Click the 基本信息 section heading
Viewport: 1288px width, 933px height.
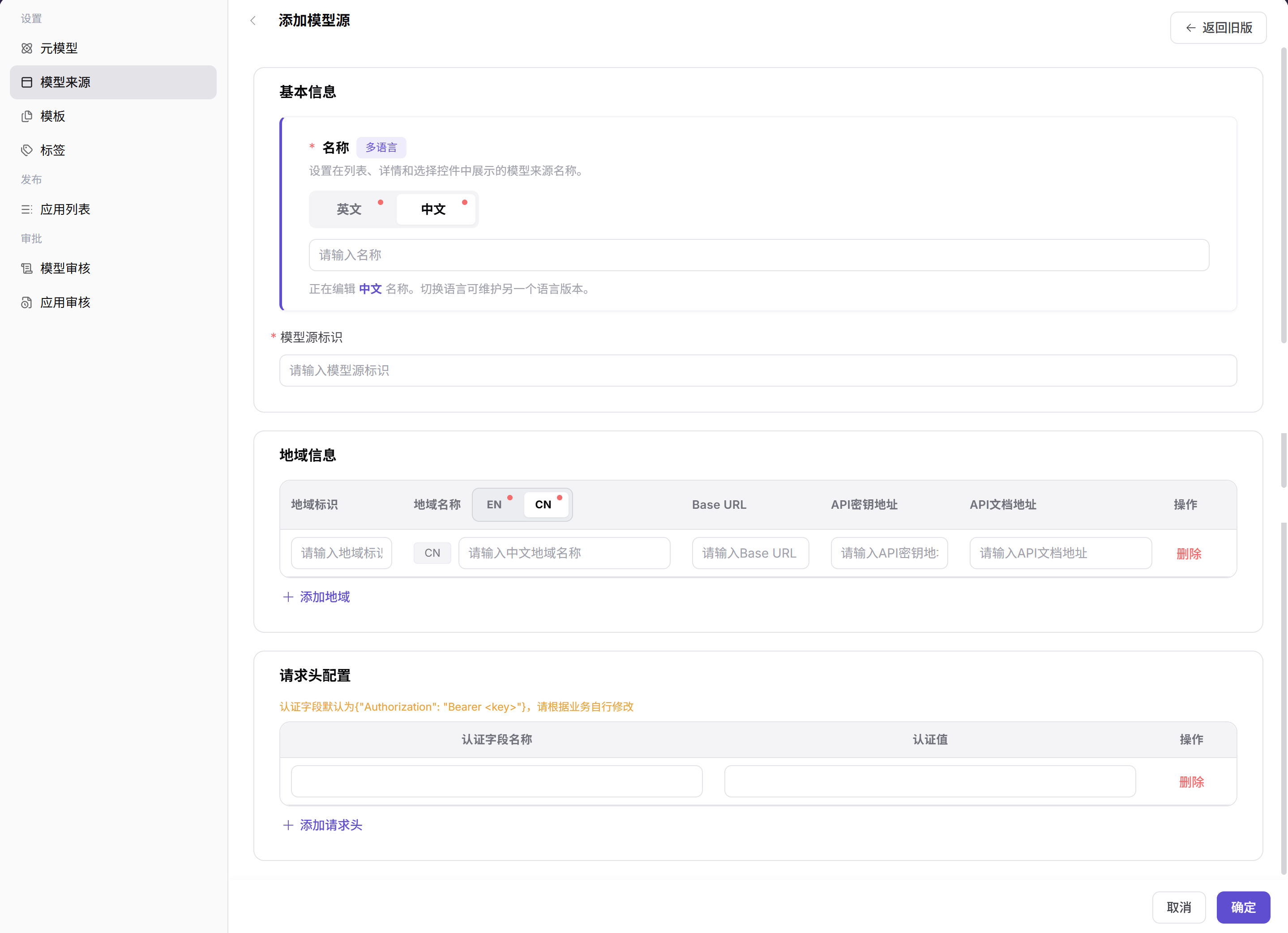tap(308, 92)
